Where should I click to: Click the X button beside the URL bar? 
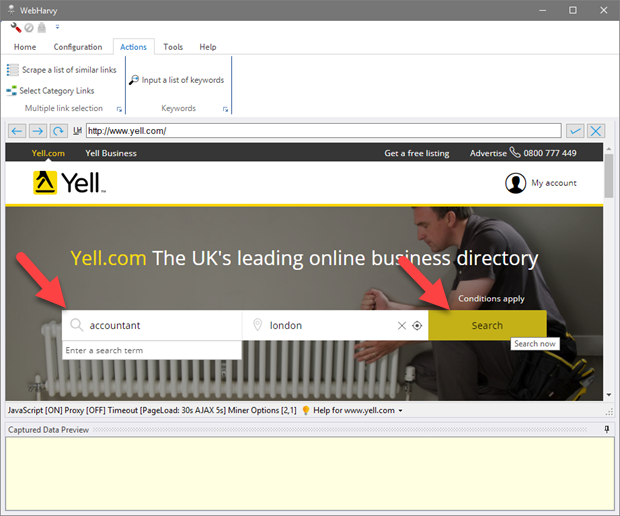(x=596, y=131)
